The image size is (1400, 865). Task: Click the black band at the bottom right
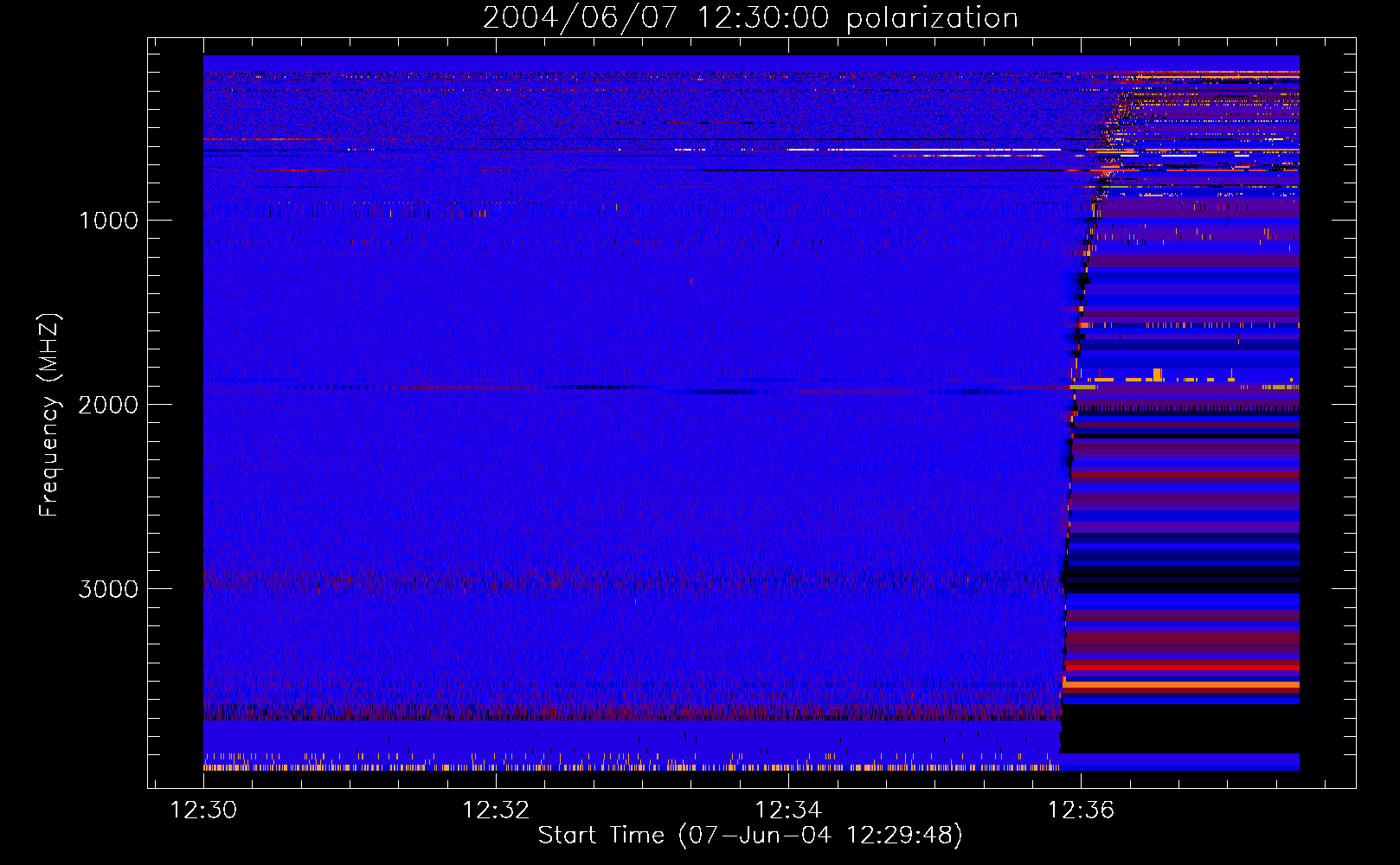[1179, 727]
